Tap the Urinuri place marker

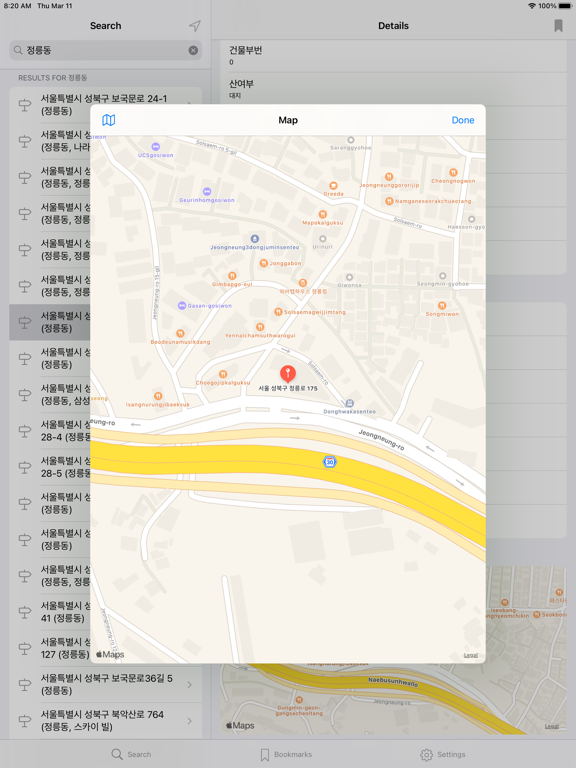[322, 239]
